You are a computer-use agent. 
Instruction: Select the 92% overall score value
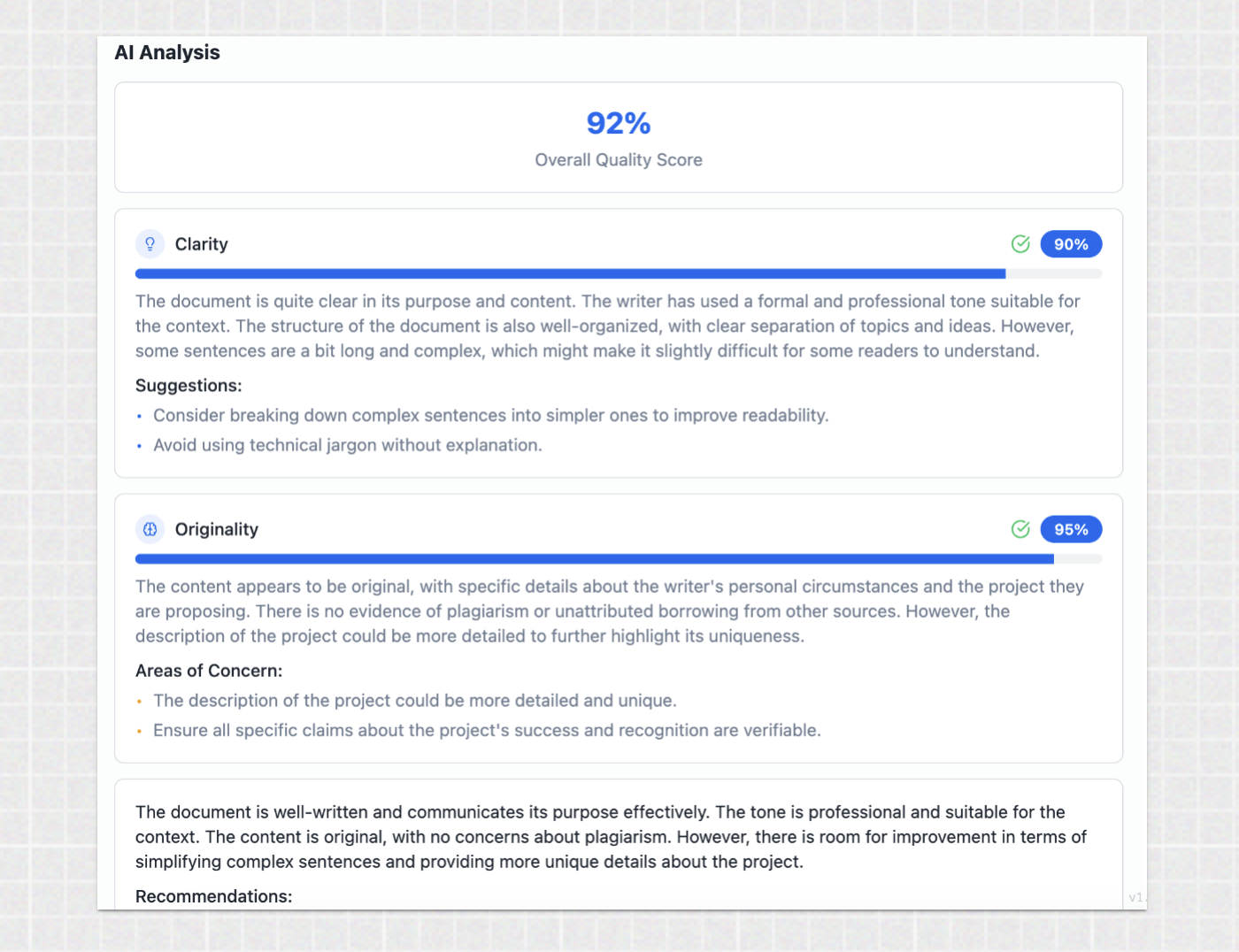point(619,123)
